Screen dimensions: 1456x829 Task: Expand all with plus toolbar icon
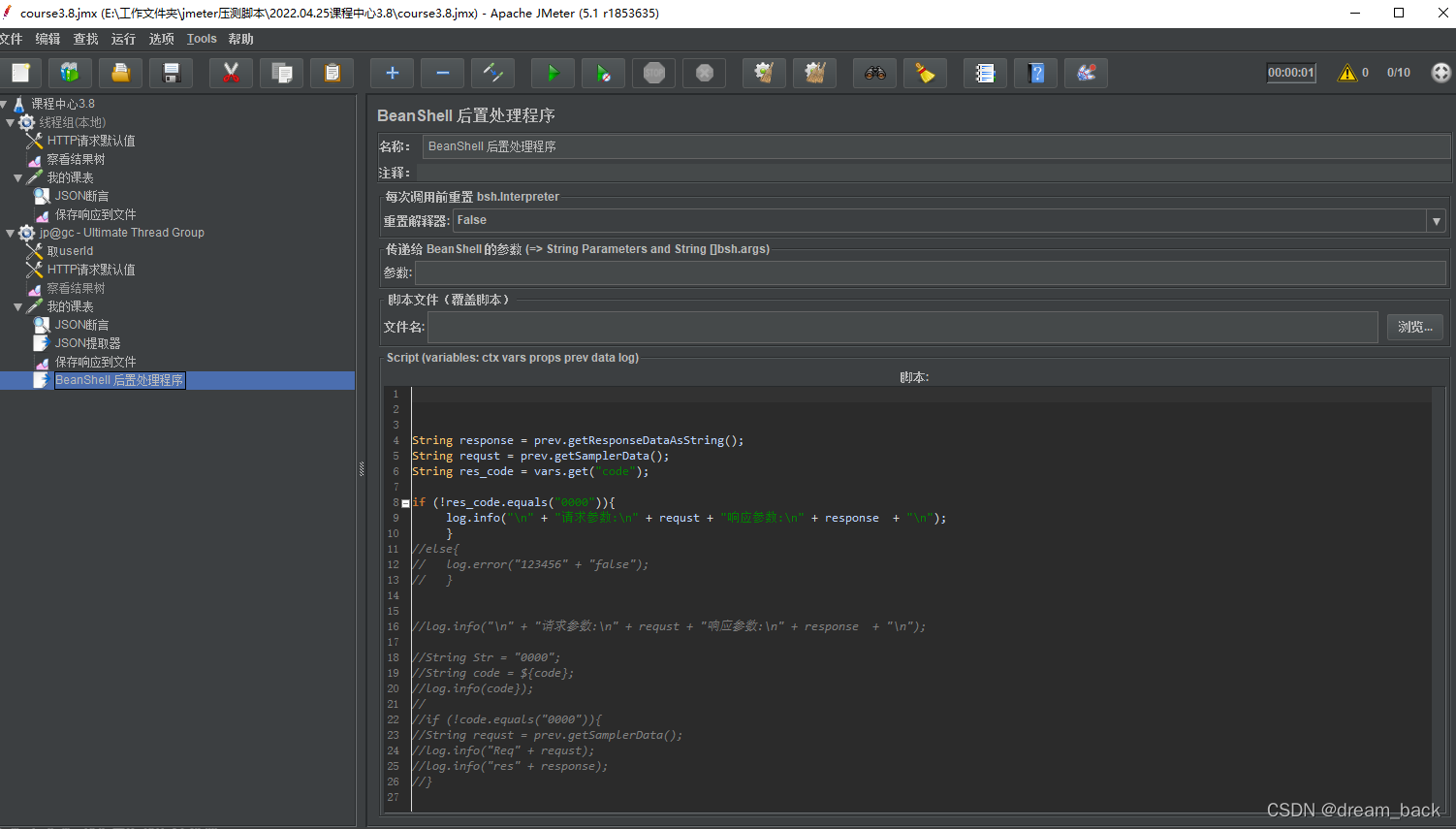pos(392,73)
